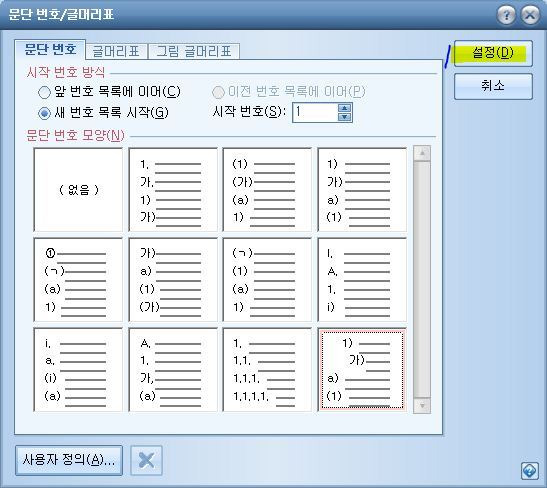
Task: Choose the ① (ㄱ) (a) 1) numbering style
Action: 78,280
